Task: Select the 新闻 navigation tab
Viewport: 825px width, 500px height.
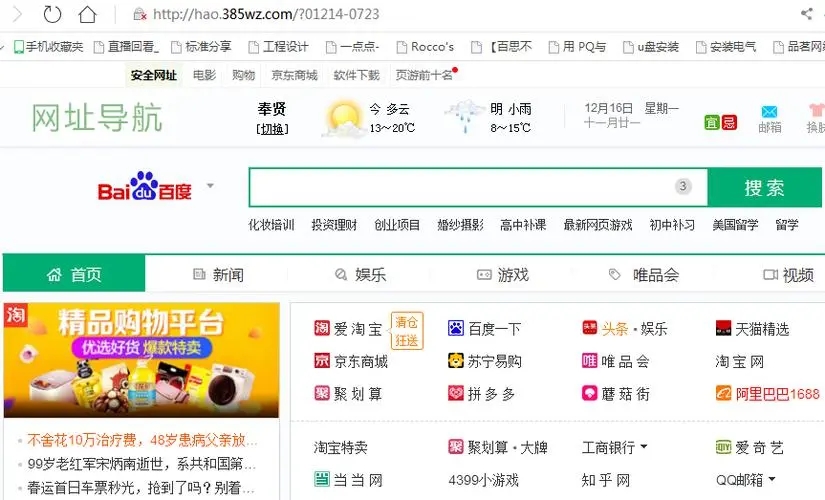Action: pos(218,274)
